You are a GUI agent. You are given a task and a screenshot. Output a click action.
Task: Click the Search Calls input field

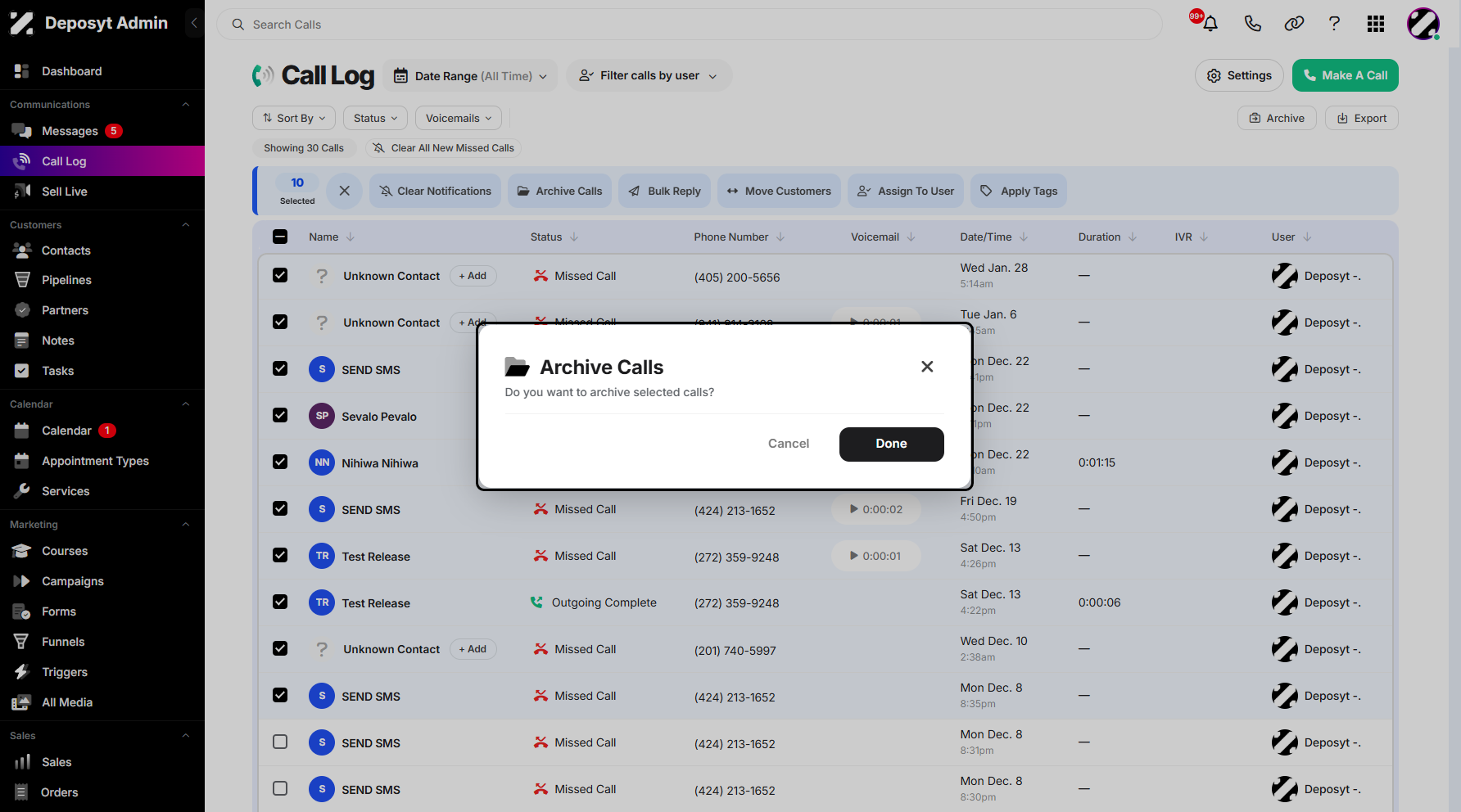pos(690,25)
